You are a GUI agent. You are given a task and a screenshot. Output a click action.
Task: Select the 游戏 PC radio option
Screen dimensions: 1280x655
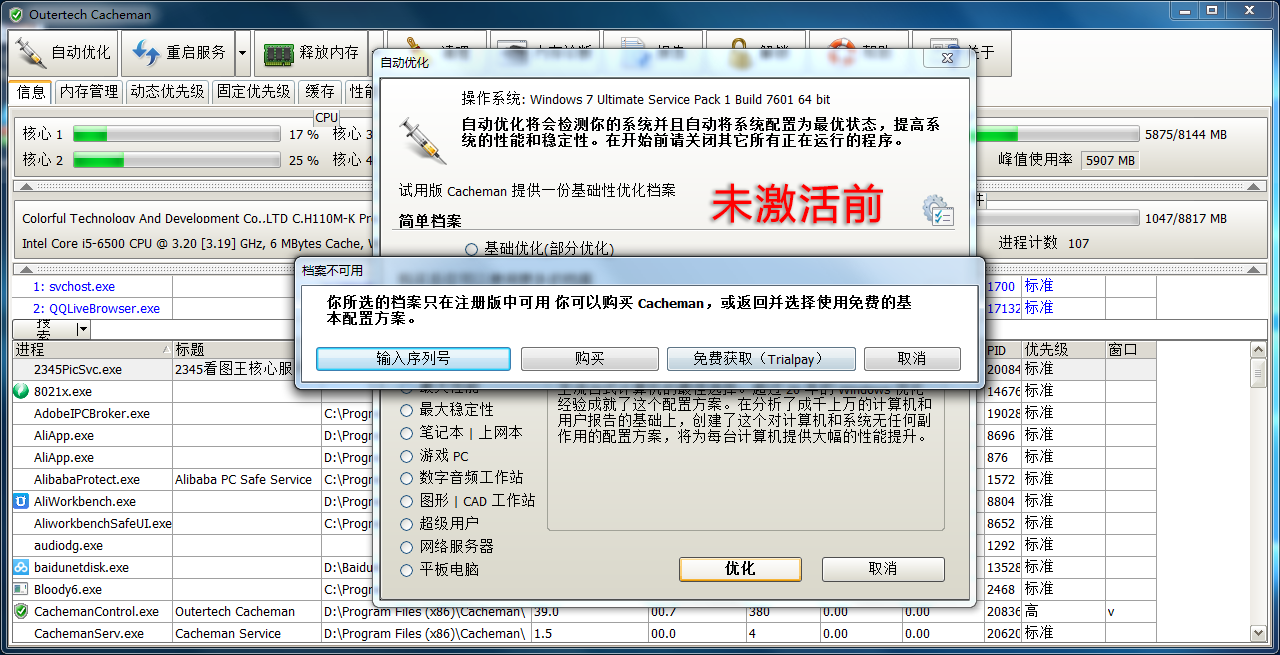(406, 456)
